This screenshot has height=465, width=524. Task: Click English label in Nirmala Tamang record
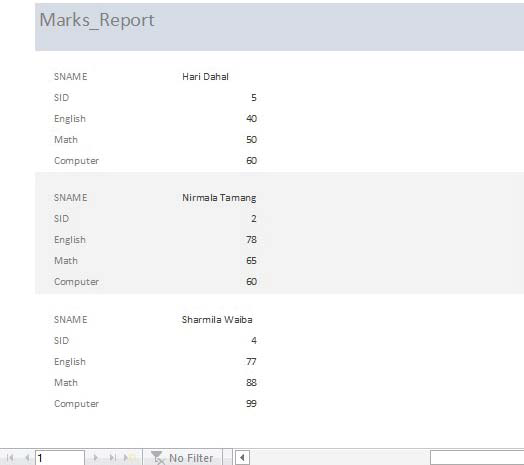pyautogui.click(x=70, y=240)
